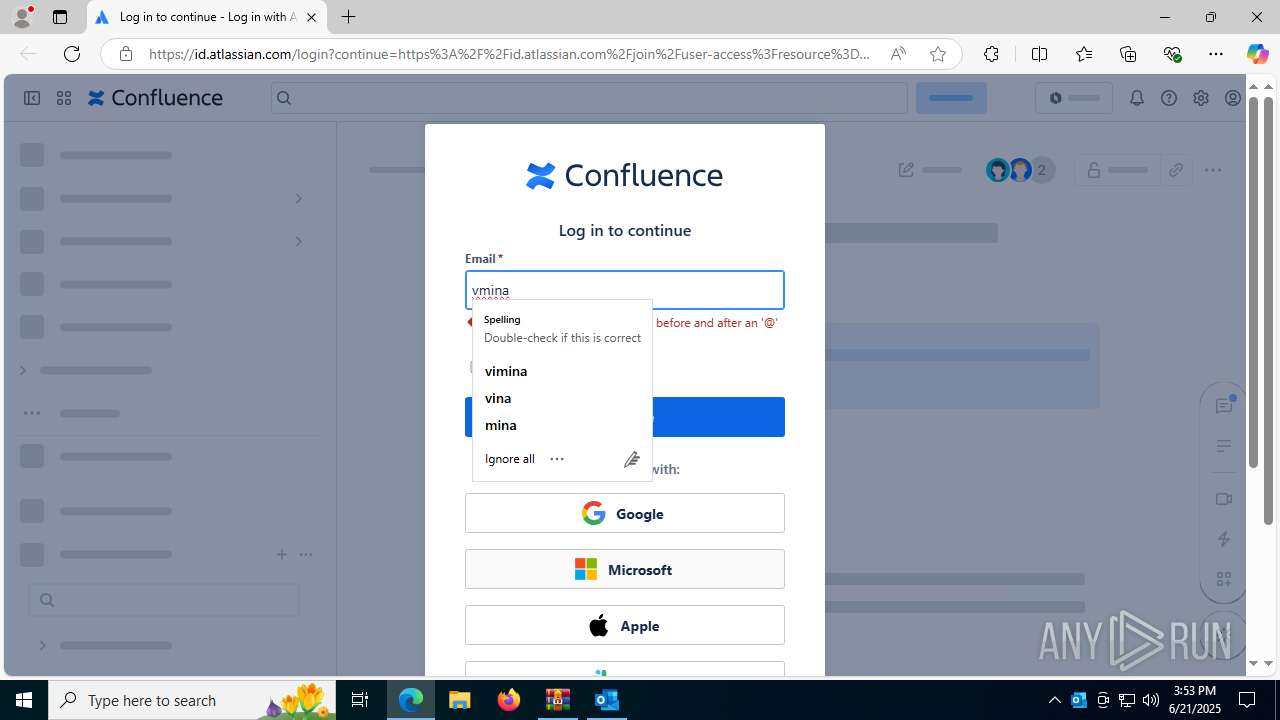The height and width of the screenshot is (720, 1280).
Task: Show hidden system tray icons
Action: pos(1054,700)
